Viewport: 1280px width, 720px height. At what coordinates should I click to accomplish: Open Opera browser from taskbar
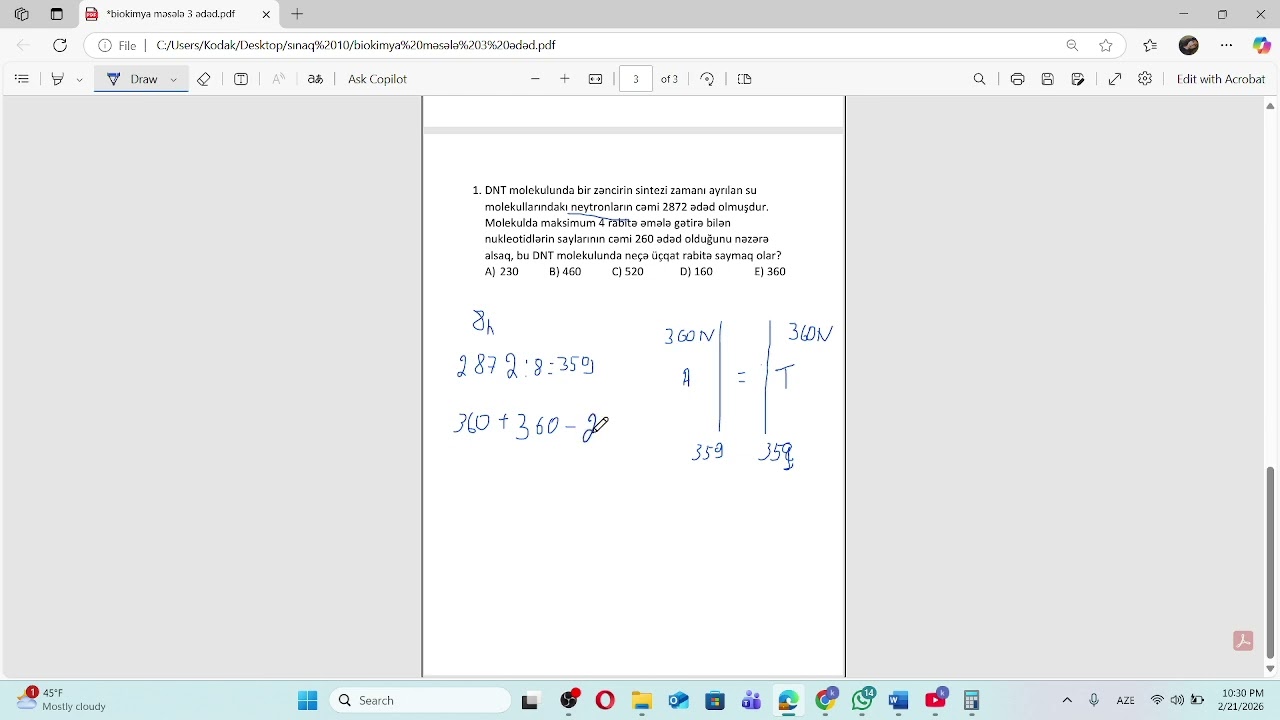click(x=605, y=701)
